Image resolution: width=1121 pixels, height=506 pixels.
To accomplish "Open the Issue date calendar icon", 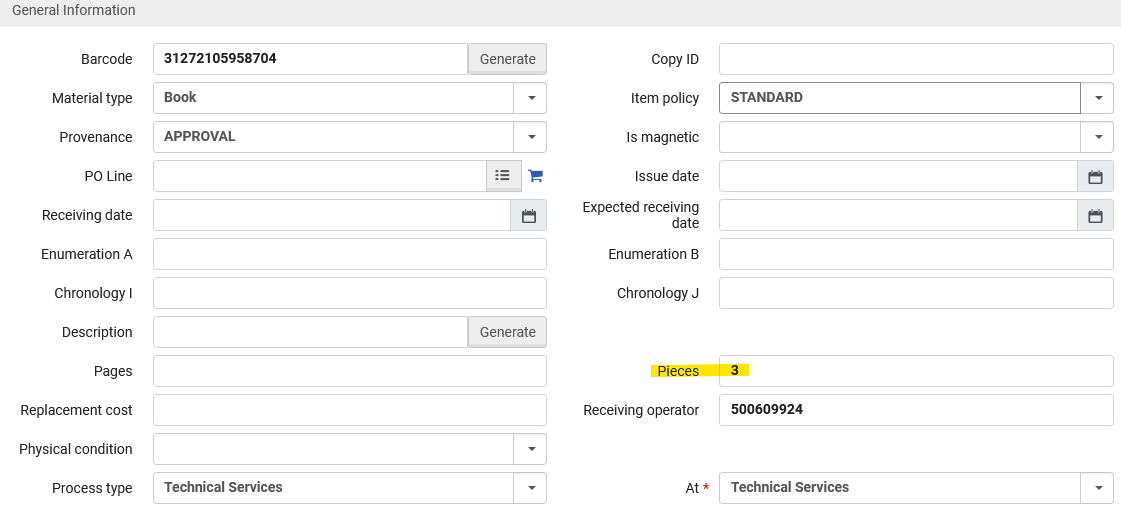I will 1095,176.
